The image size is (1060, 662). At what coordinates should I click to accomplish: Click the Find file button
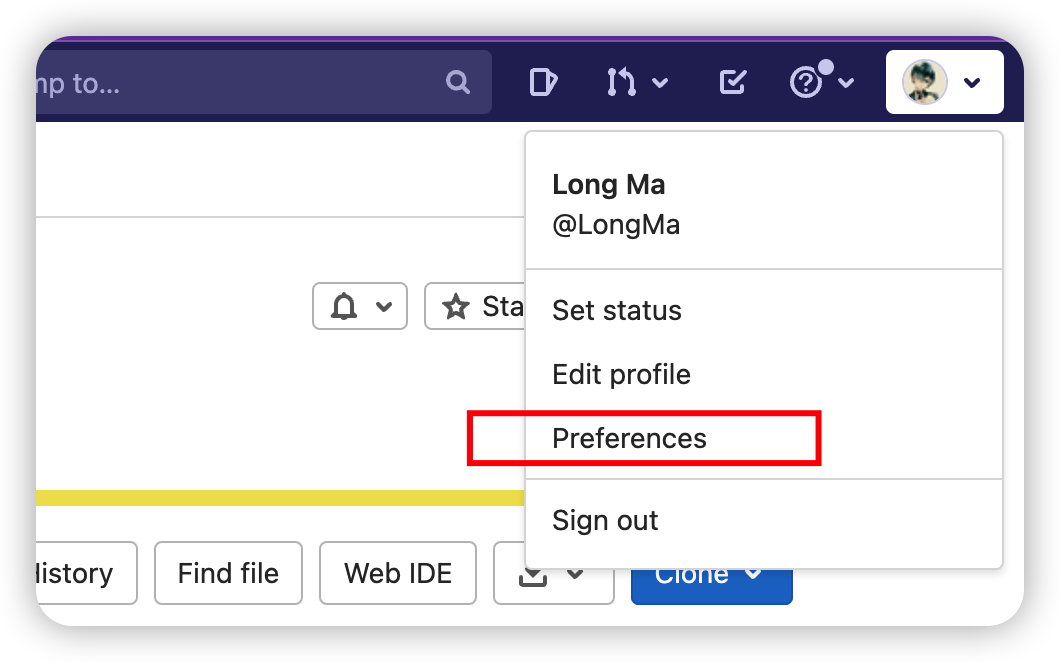point(228,573)
